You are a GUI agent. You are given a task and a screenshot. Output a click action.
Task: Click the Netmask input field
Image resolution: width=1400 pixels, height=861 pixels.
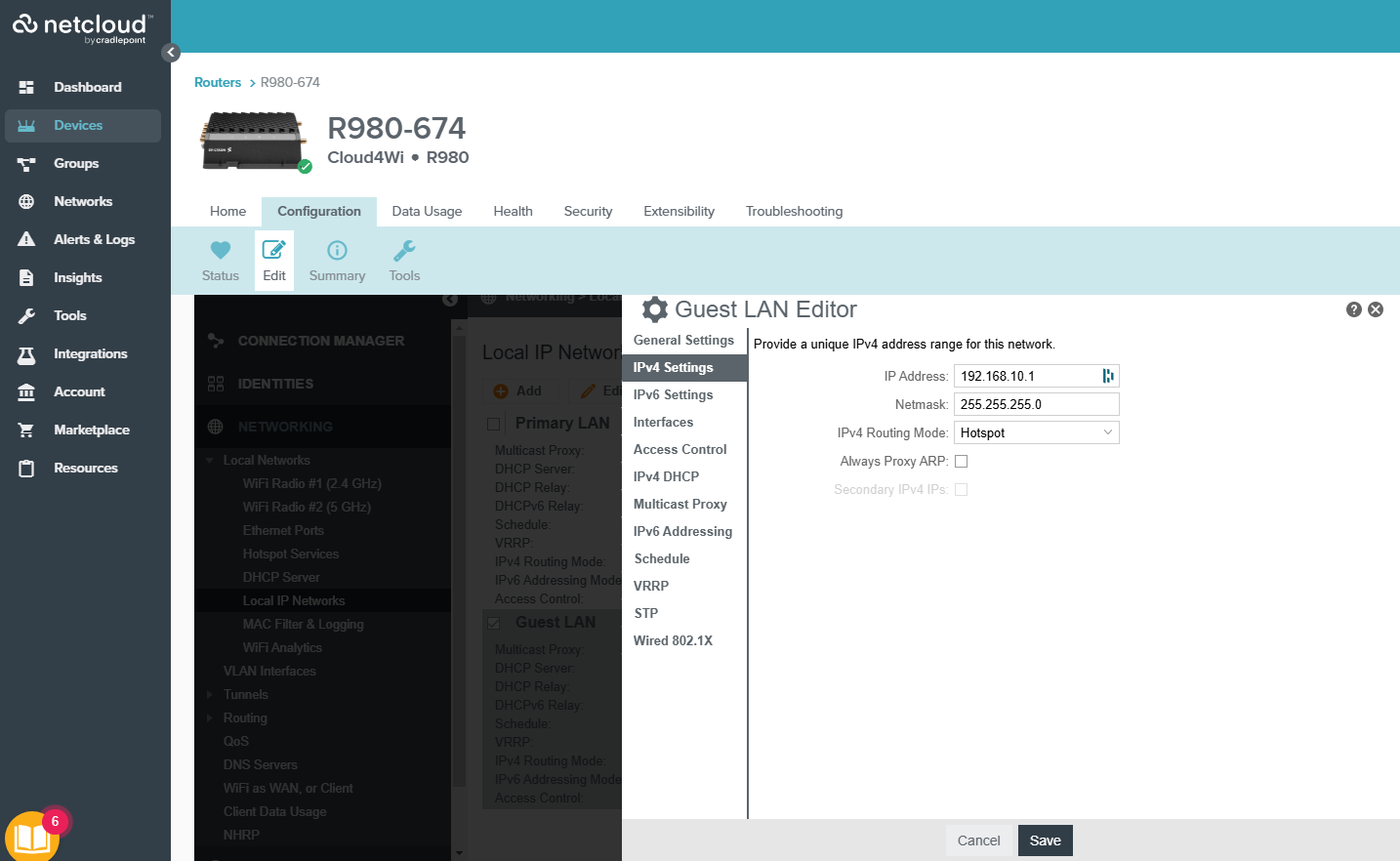[x=1036, y=404]
